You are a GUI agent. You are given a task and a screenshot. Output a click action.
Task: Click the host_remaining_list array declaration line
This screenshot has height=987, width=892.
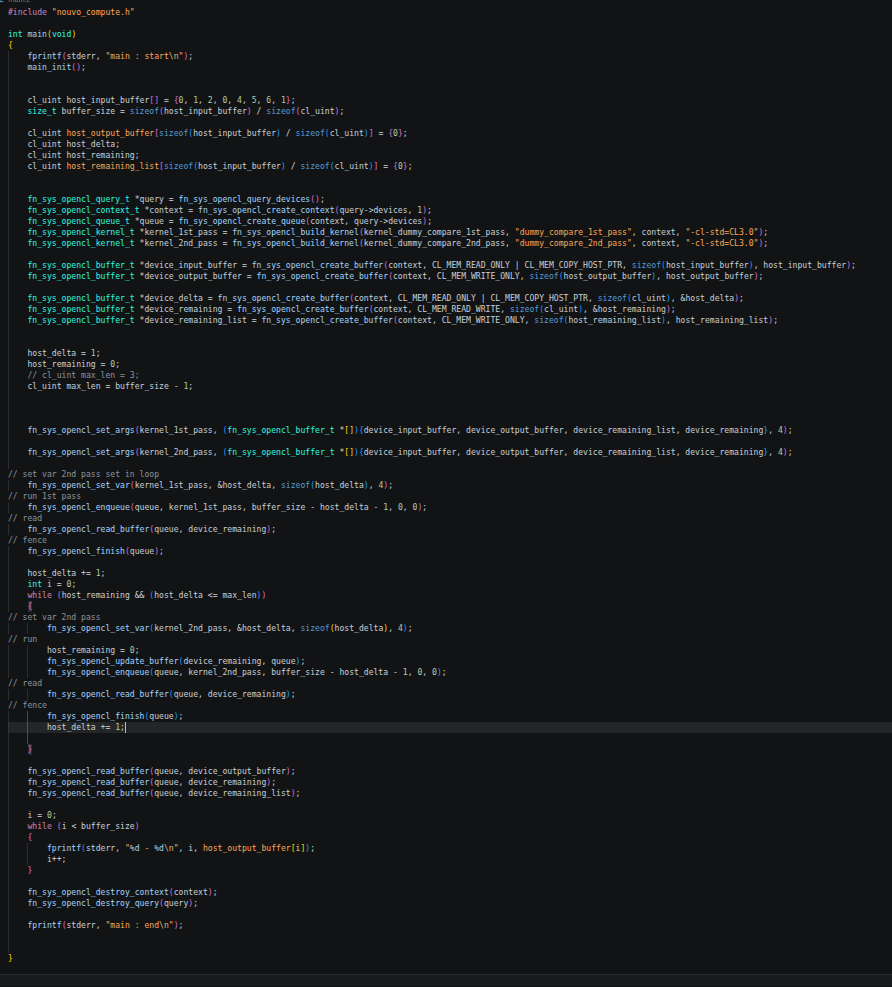coord(220,166)
